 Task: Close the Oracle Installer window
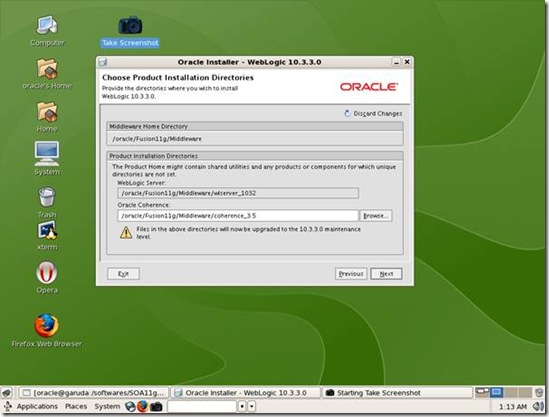click(x=407, y=62)
